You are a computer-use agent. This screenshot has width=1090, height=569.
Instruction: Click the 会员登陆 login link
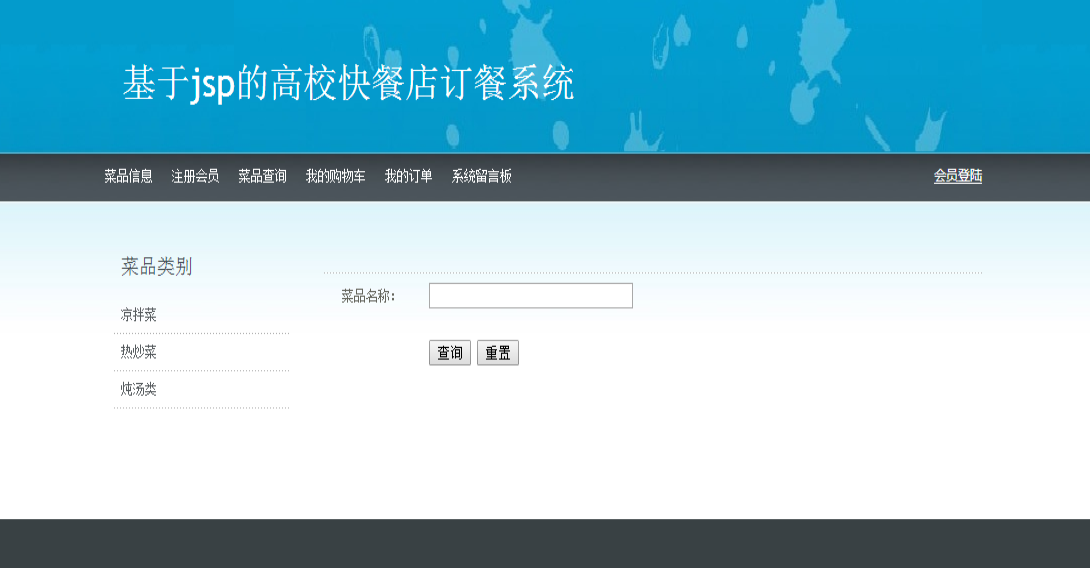click(957, 176)
